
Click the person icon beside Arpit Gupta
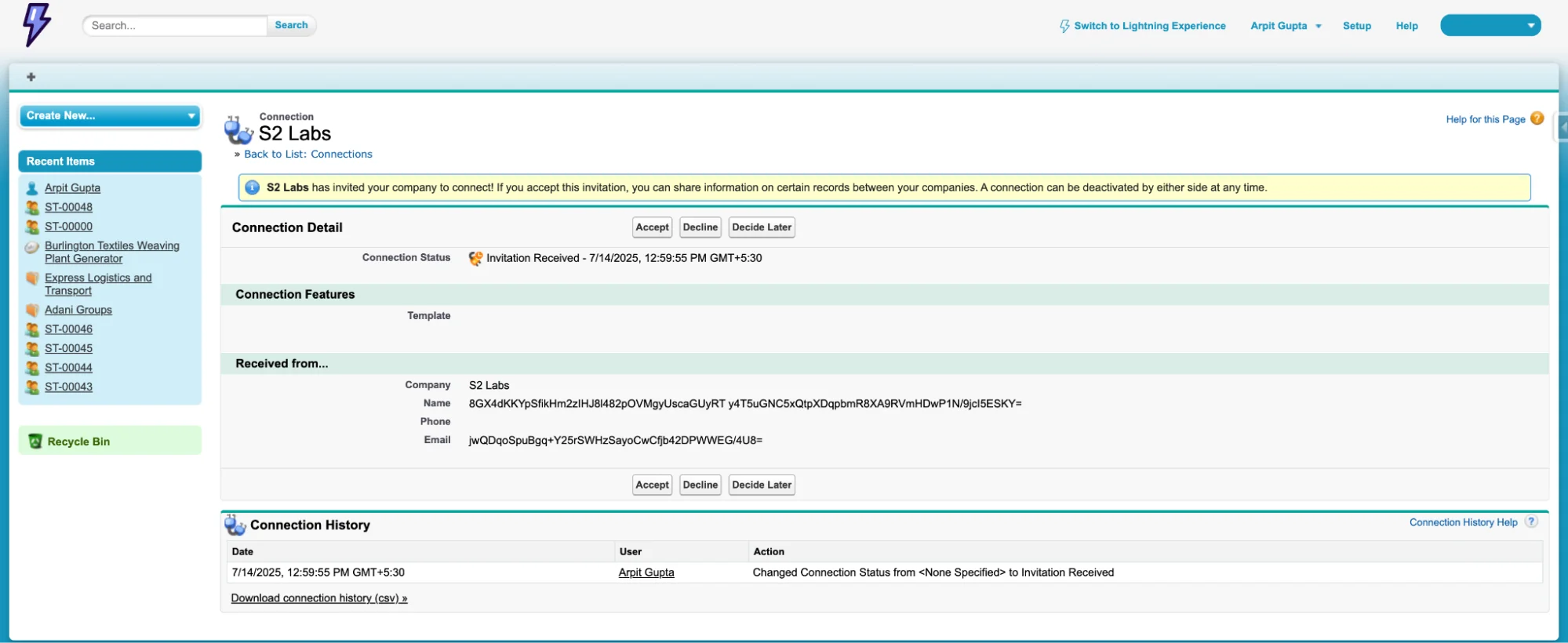(32, 188)
